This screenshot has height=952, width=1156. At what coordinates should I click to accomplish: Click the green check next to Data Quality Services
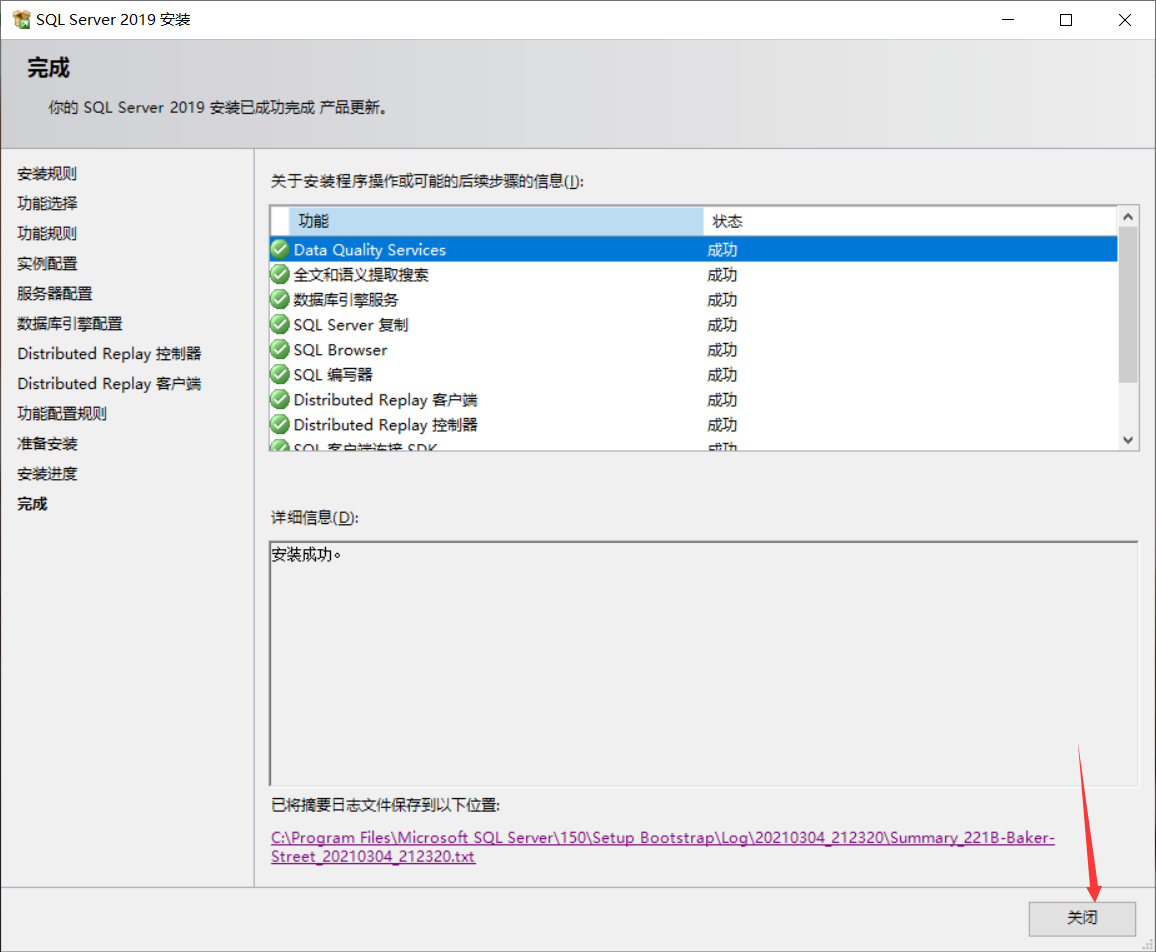pos(279,249)
